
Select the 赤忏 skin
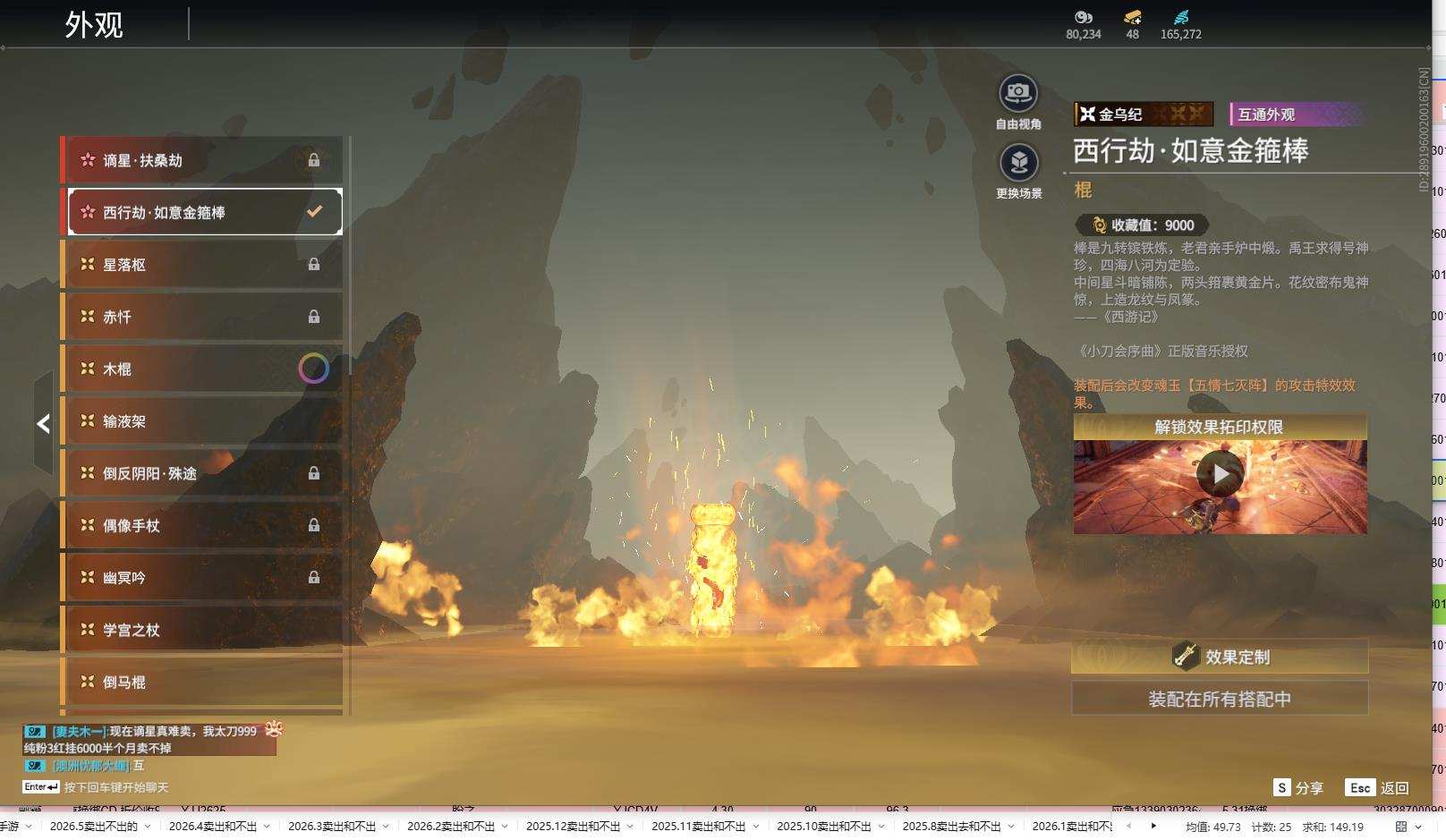[202, 317]
